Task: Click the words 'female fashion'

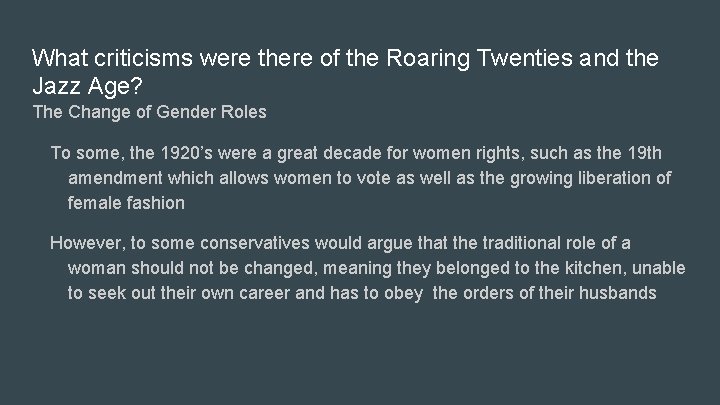Action: [126, 202]
